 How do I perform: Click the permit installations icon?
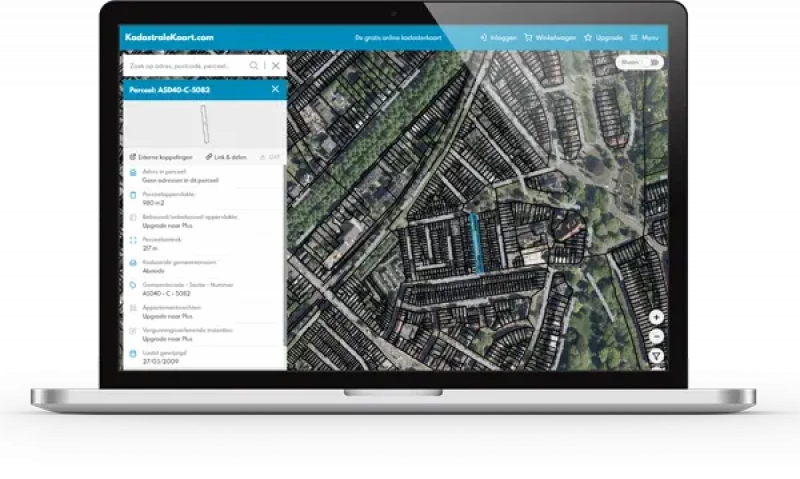tap(133, 331)
